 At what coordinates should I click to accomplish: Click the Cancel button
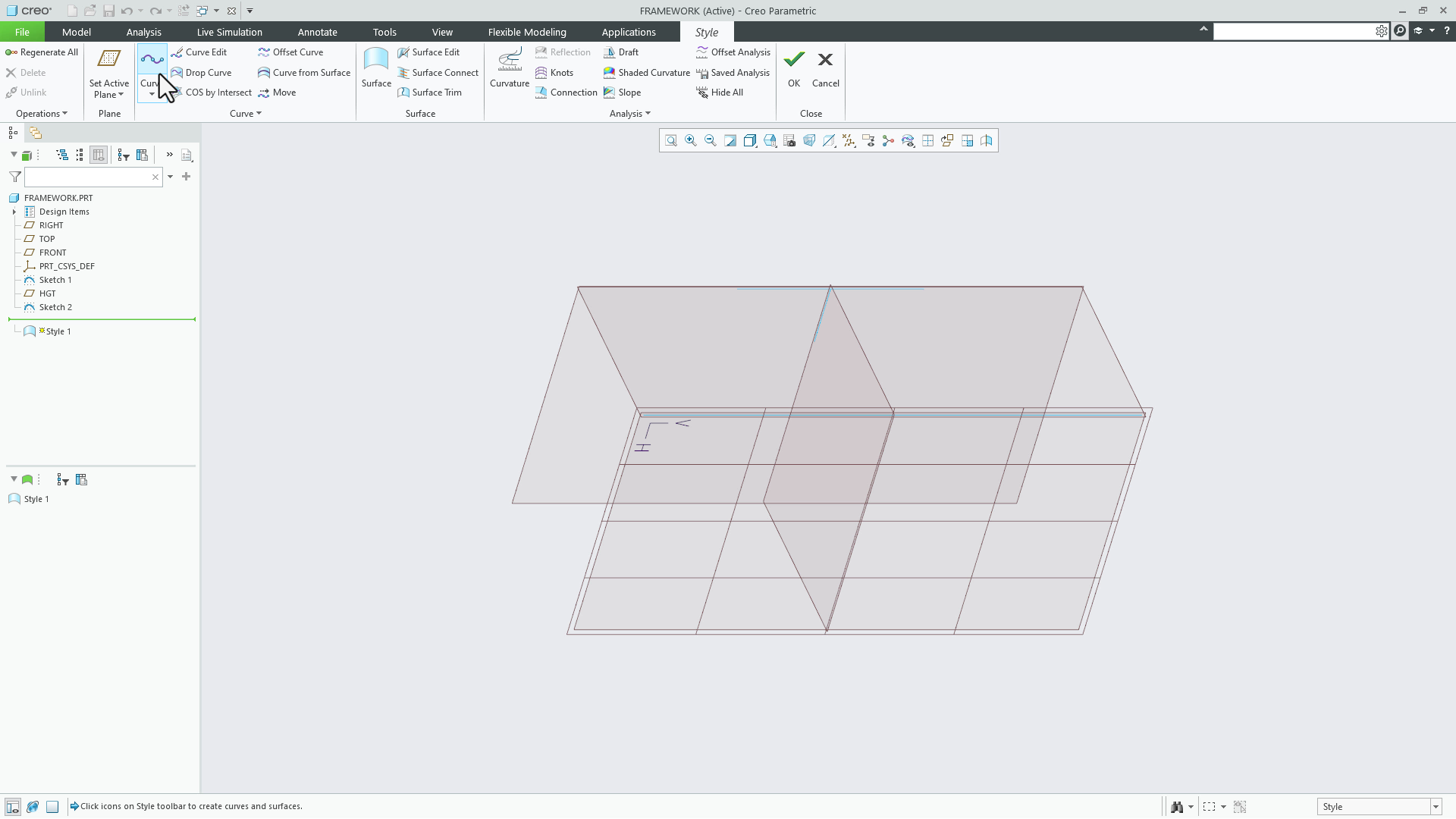click(x=825, y=68)
